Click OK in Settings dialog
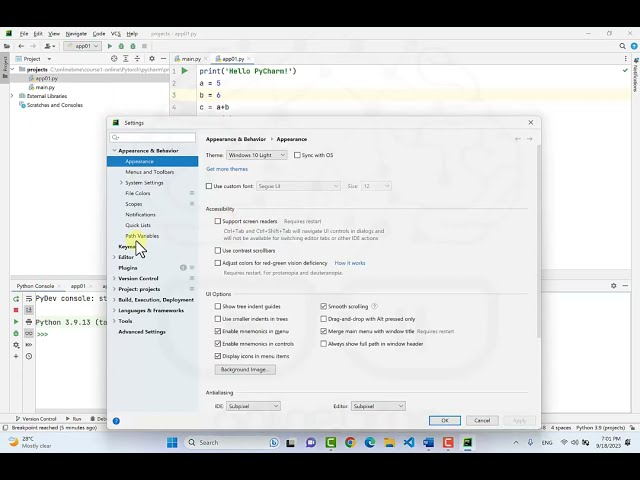This screenshot has width=640, height=480. point(445,420)
